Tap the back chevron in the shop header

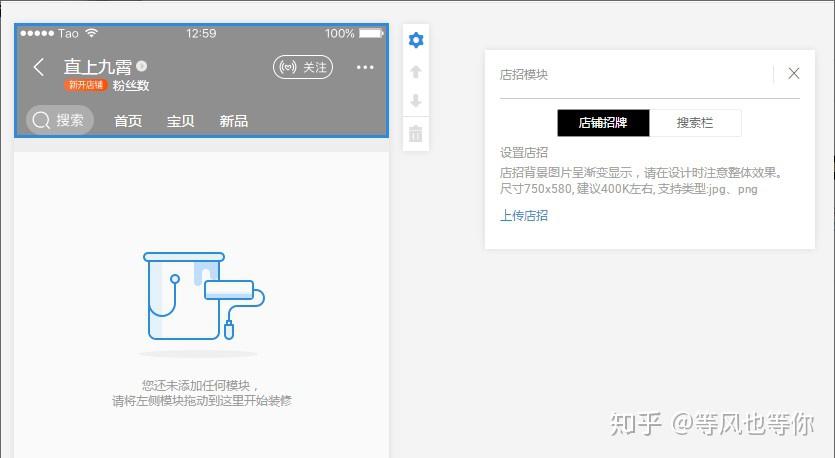tap(38, 67)
